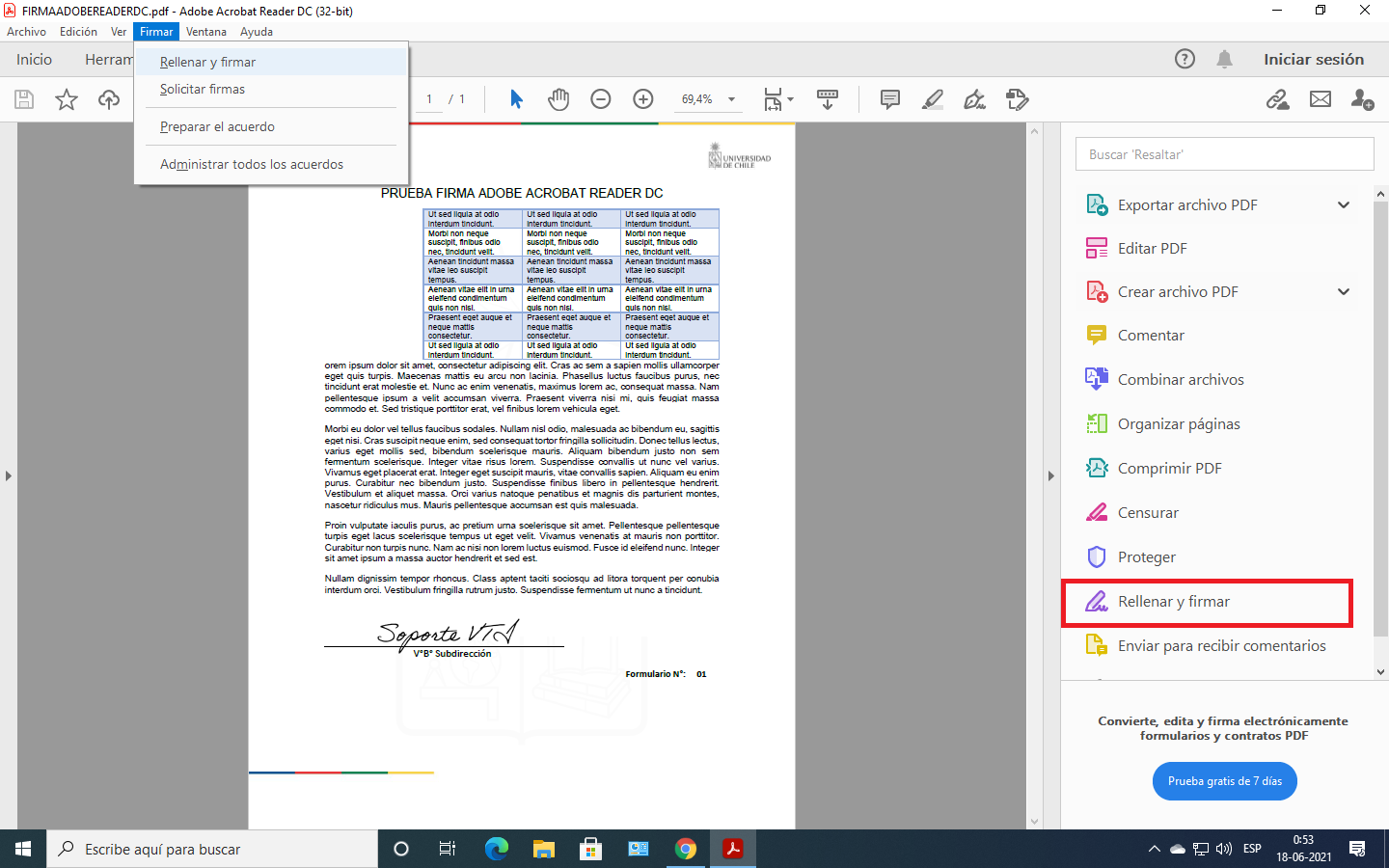
Task: Click Iniciar sesión link
Action: [x=1314, y=59]
